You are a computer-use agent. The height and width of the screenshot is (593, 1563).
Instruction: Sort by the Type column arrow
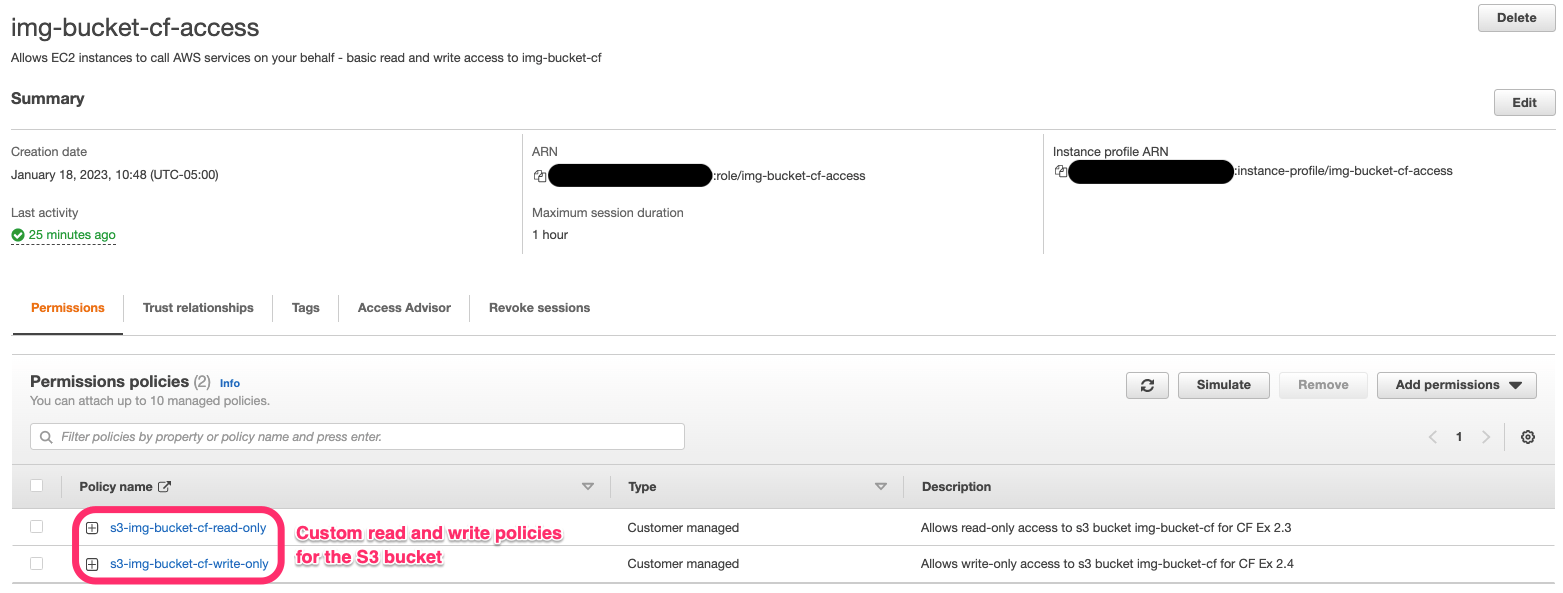coord(881,487)
